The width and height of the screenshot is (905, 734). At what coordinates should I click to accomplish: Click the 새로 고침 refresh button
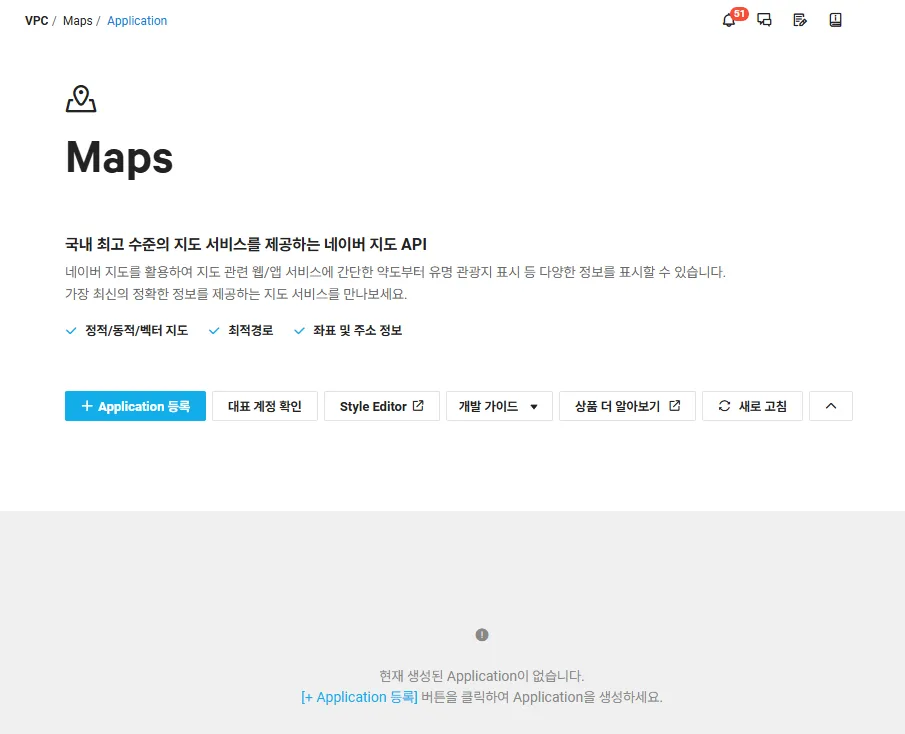tap(752, 406)
